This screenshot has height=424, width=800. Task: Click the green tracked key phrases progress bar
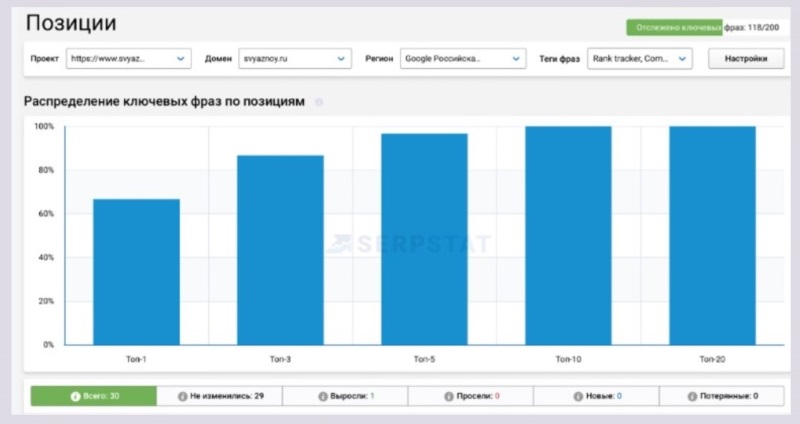pyautogui.click(x=673, y=28)
